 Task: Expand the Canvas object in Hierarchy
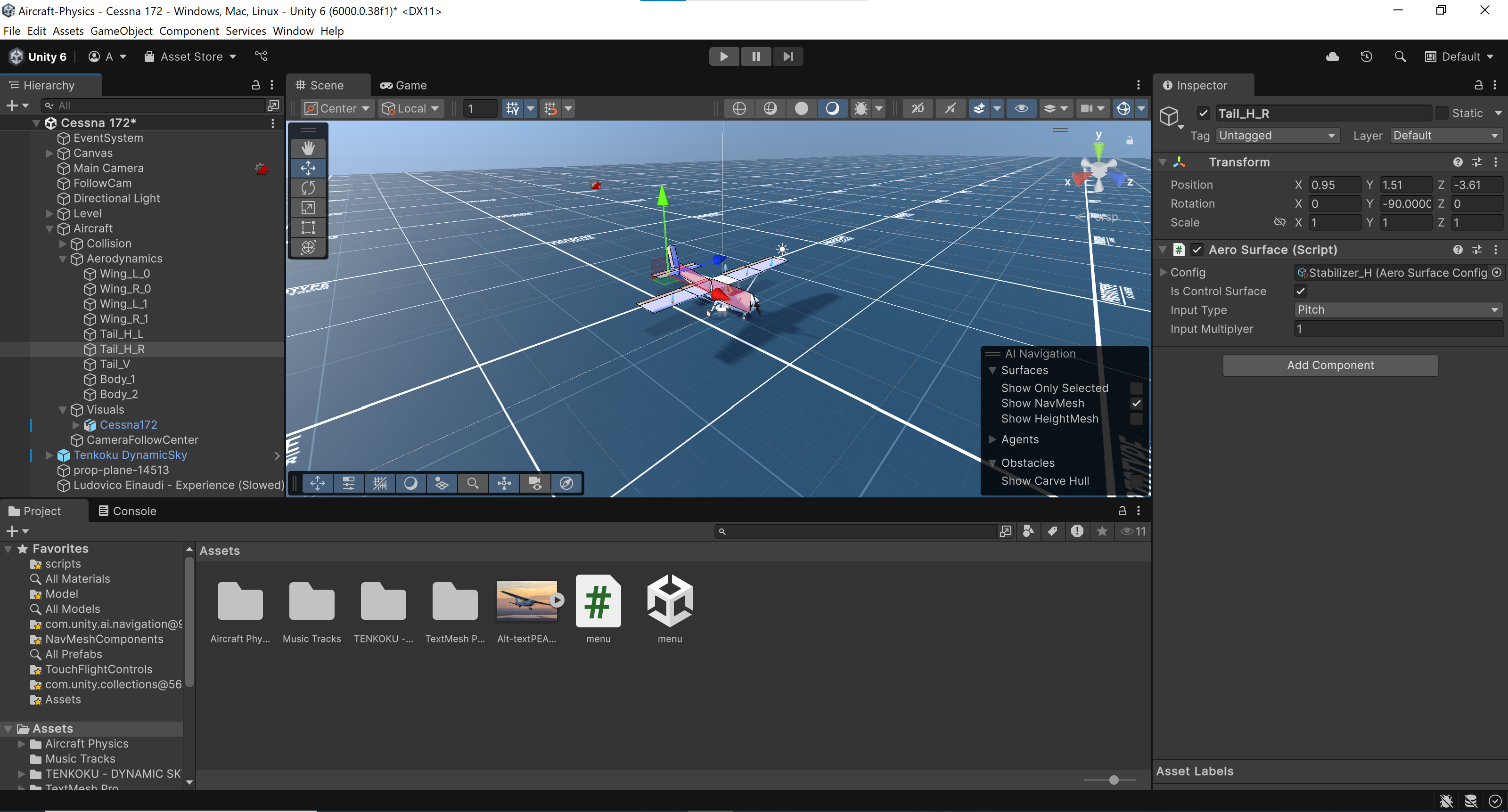pyautogui.click(x=50, y=153)
